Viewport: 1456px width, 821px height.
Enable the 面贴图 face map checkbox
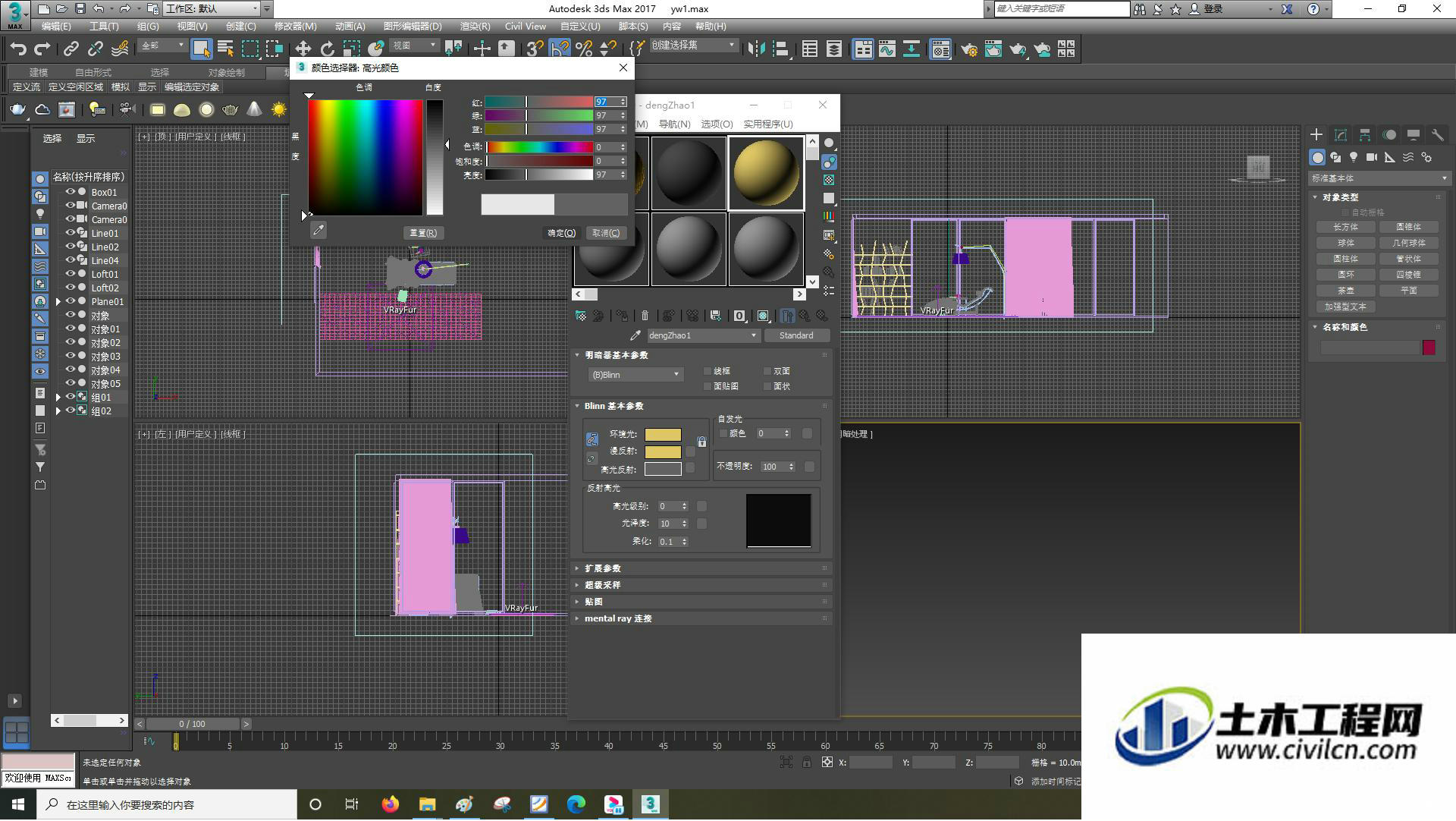click(x=708, y=386)
